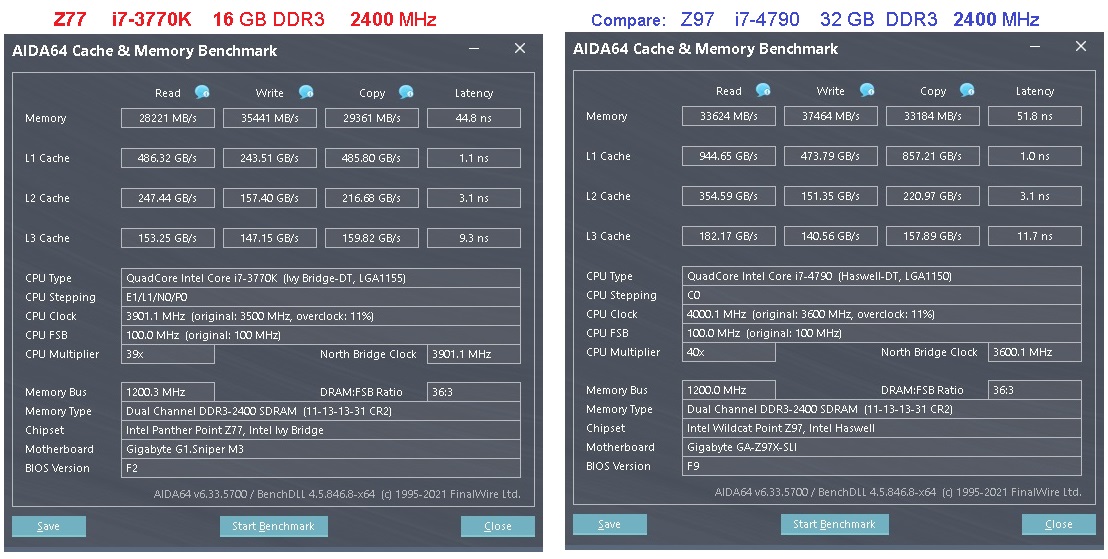Click CPU Stepping field C0
The height and width of the screenshot is (559, 1108).
click(x=882, y=295)
